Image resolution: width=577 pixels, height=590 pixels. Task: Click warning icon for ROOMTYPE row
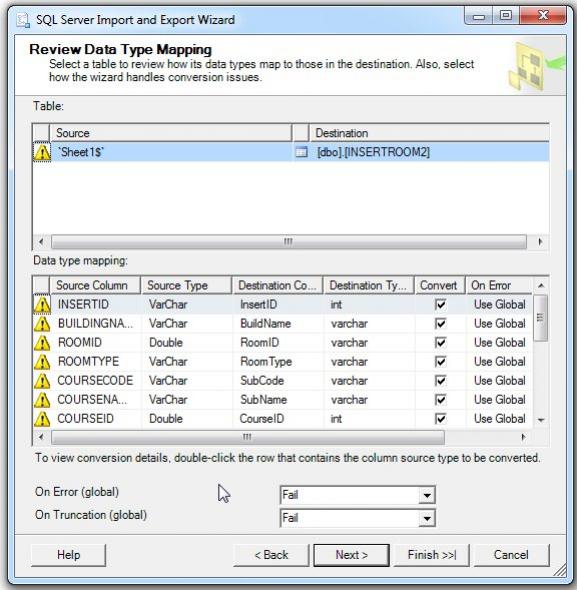click(x=42, y=362)
